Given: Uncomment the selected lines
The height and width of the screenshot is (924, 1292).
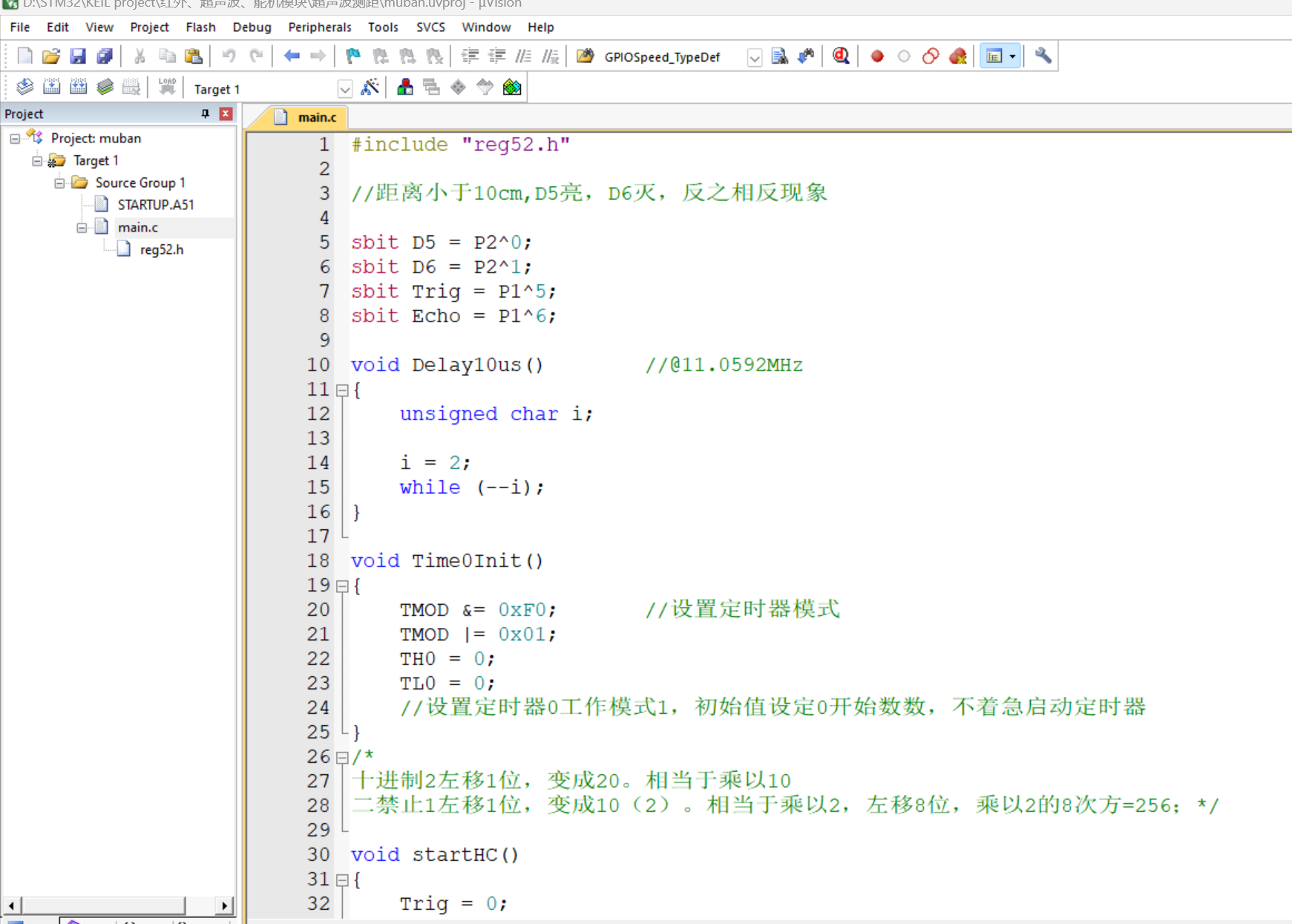Looking at the screenshot, I should click(x=550, y=56).
